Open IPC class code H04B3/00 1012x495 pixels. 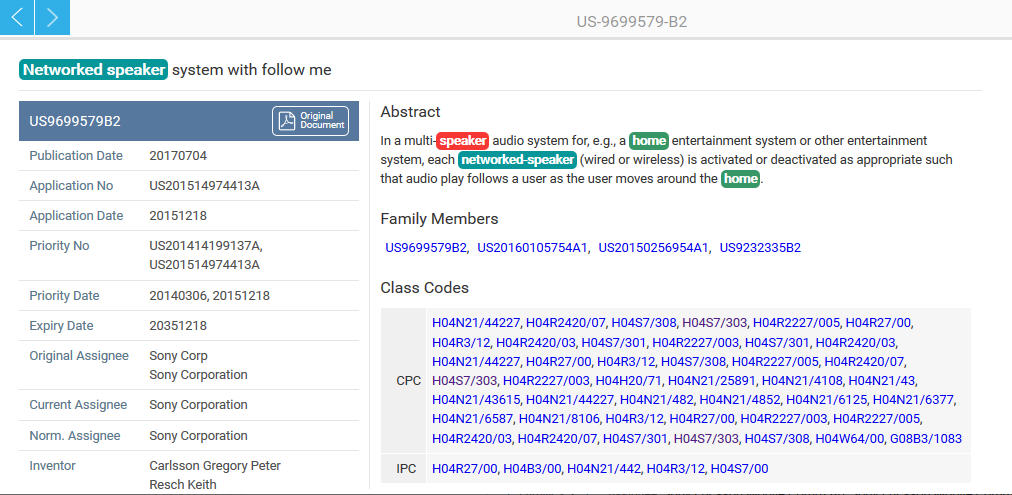tap(532, 468)
